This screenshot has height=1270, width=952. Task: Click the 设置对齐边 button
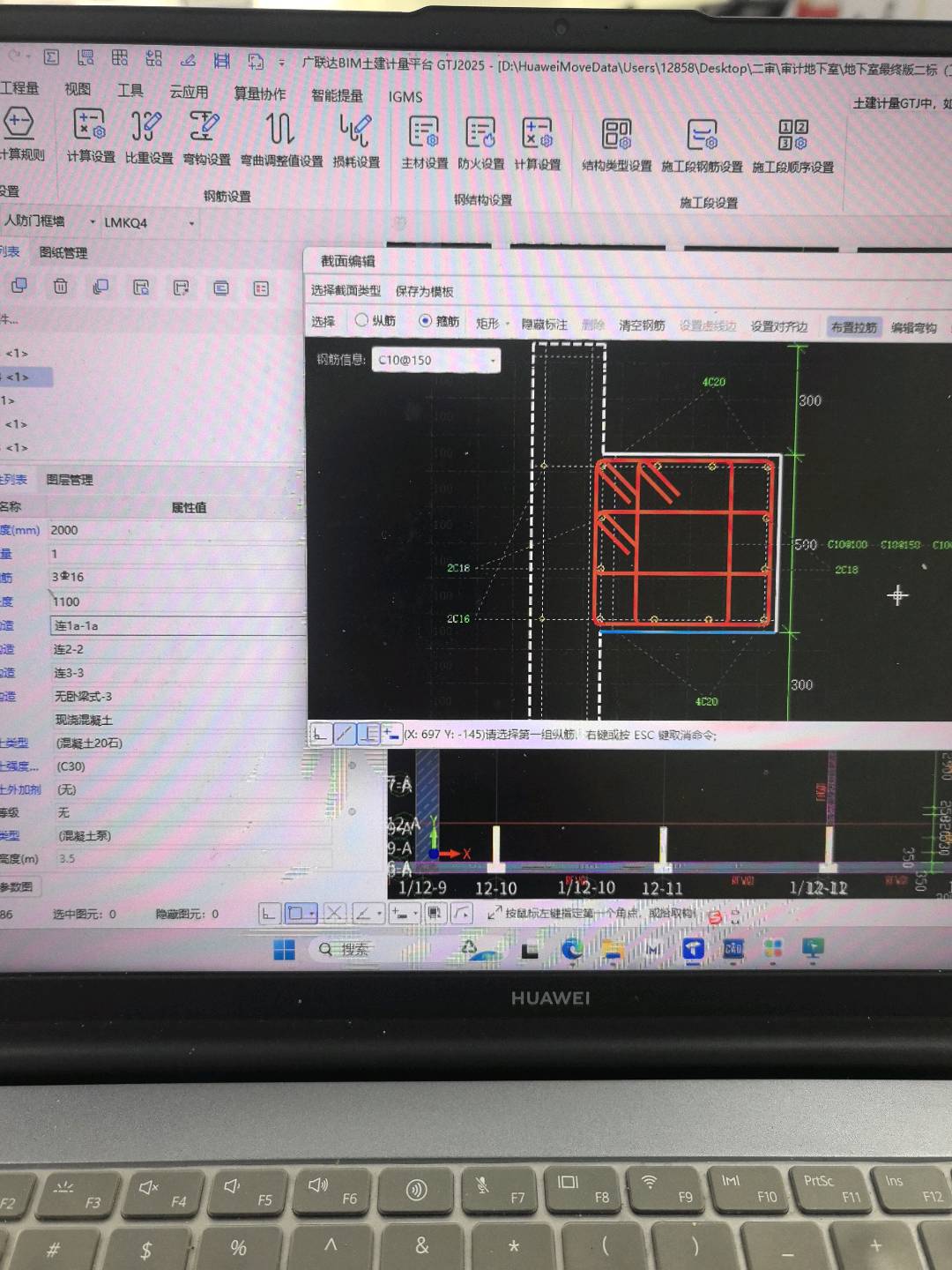[x=779, y=326]
